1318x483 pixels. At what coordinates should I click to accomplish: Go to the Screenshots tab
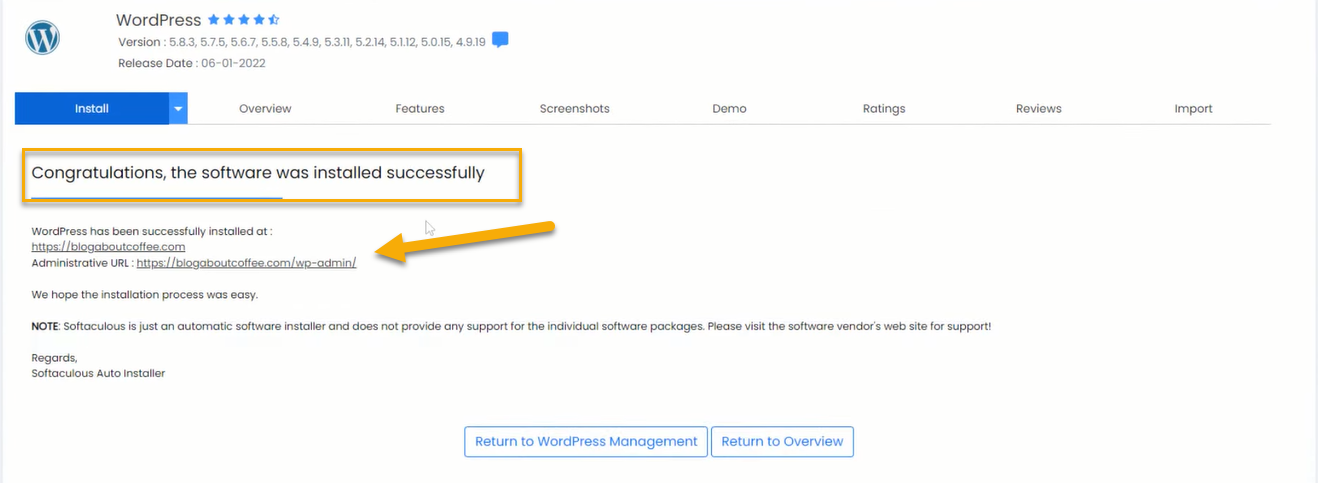click(574, 108)
